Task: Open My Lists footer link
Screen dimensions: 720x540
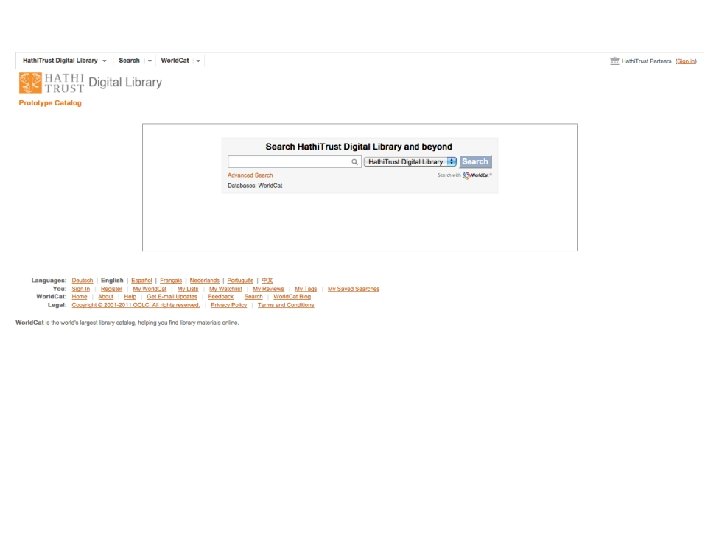Action: [188, 289]
